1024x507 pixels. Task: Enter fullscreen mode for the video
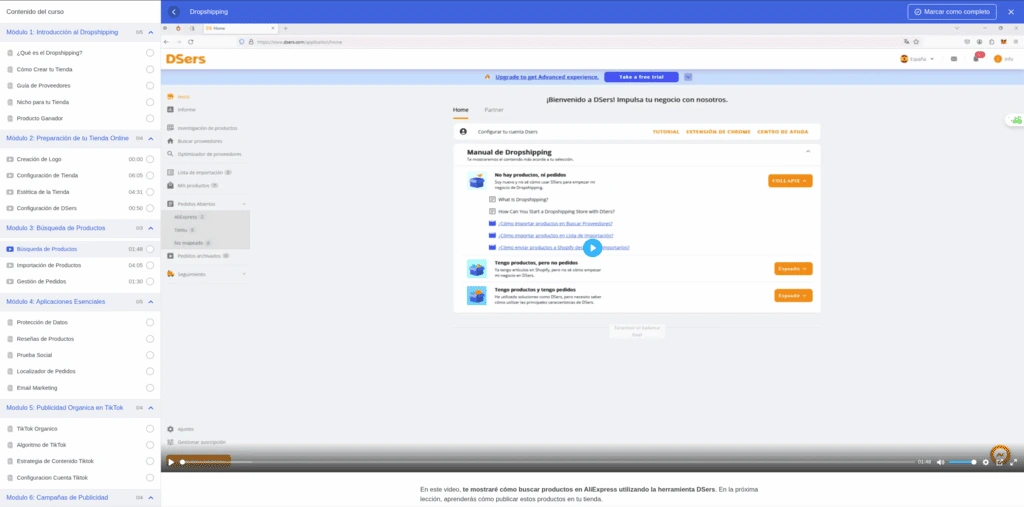coord(1012,462)
